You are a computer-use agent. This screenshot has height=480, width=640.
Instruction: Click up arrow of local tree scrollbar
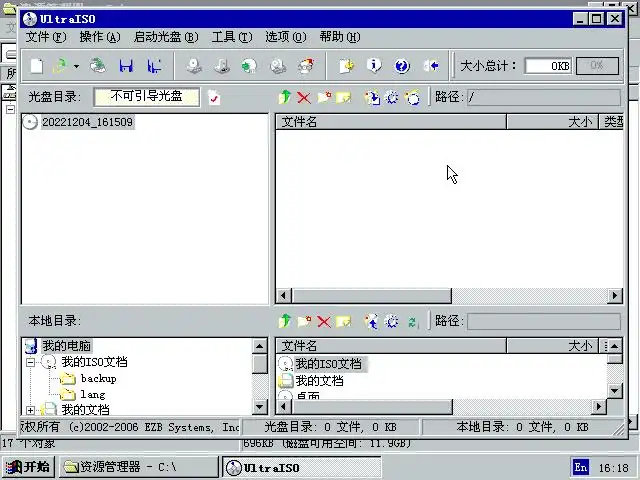coord(260,347)
